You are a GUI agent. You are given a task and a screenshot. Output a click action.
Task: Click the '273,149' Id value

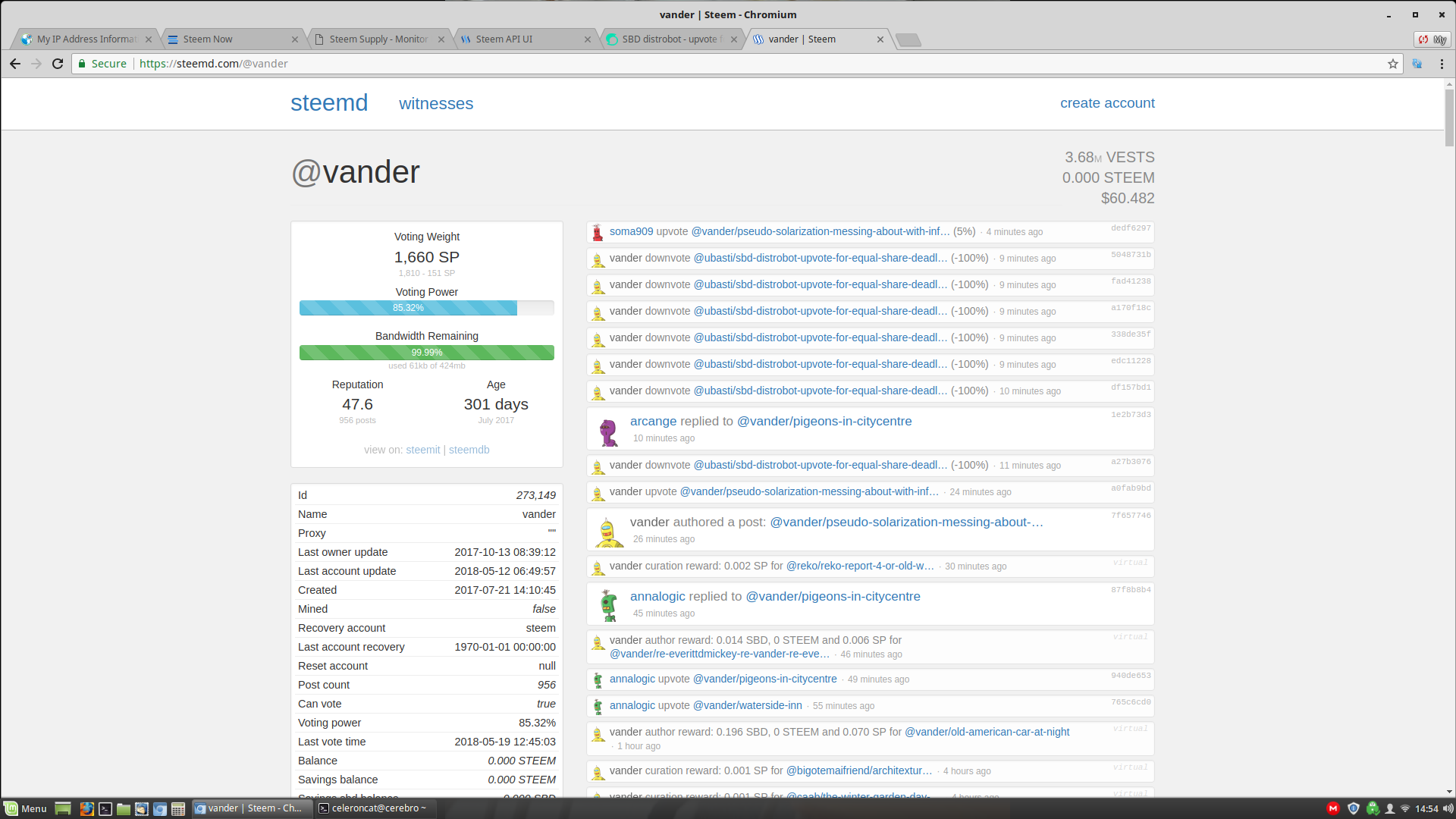pos(536,495)
